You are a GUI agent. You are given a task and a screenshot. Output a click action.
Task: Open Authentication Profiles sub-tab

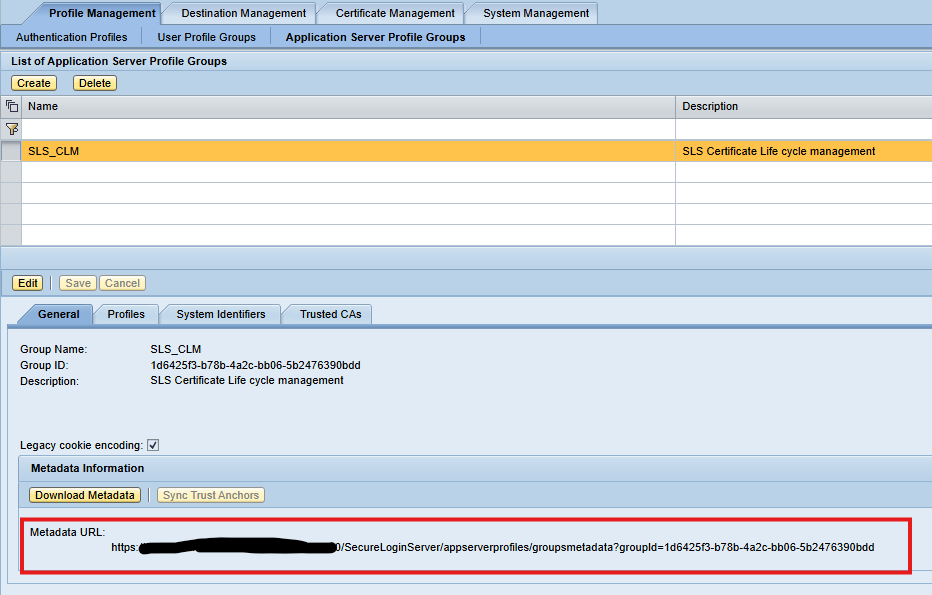(72, 37)
